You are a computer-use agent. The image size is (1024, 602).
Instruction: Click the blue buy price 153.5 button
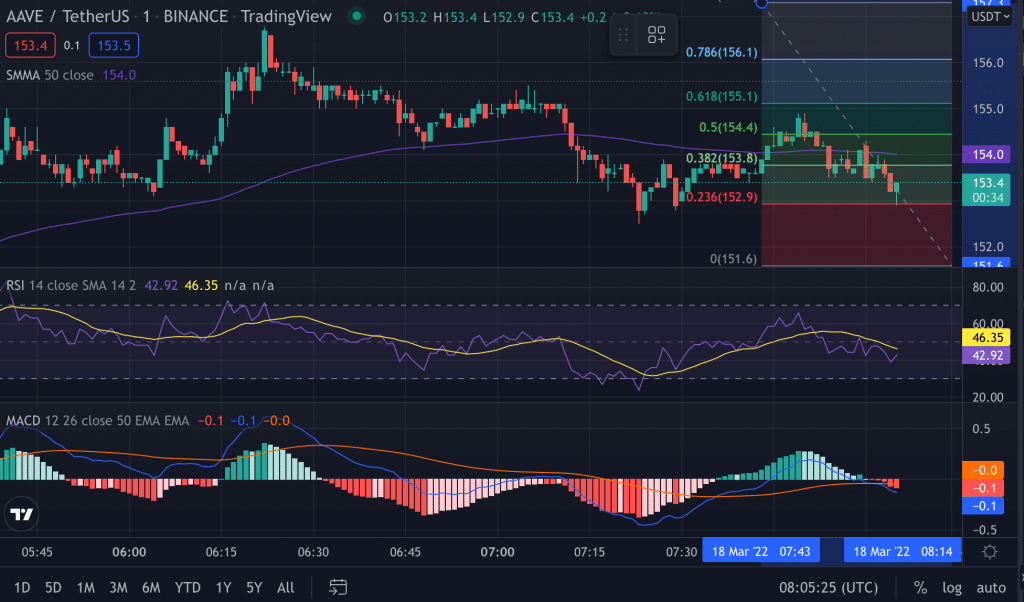tap(114, 46)
